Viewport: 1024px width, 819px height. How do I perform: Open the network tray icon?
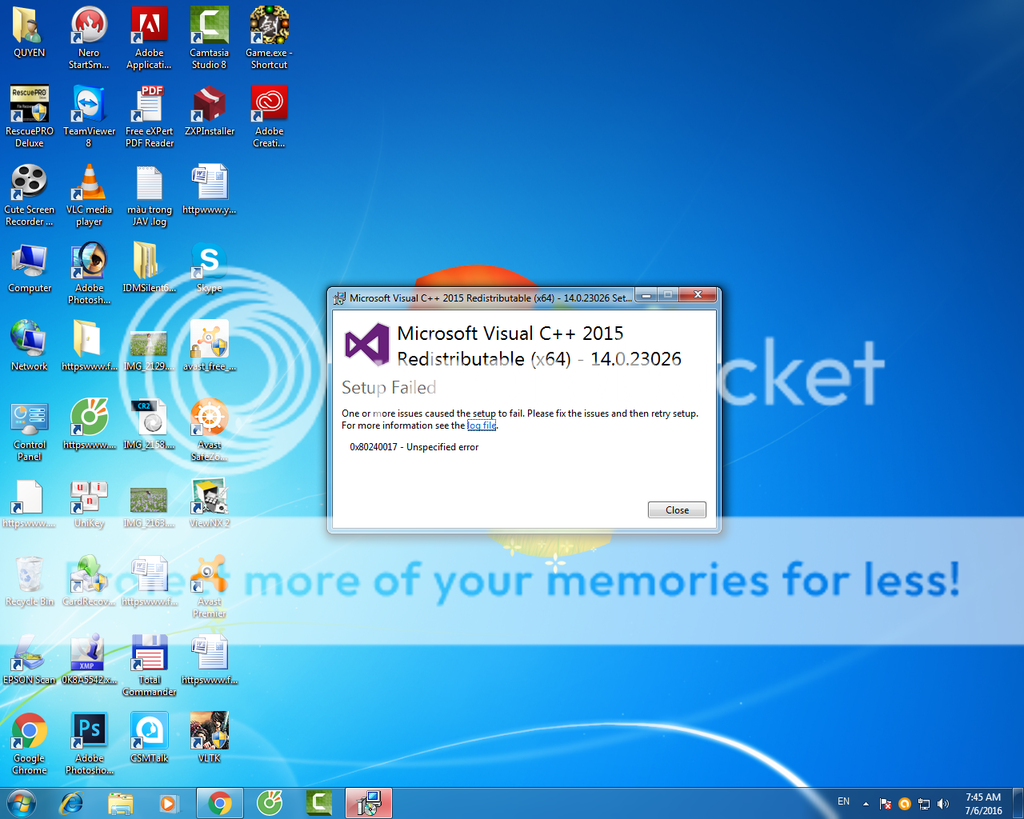click(x=923, y=803)
